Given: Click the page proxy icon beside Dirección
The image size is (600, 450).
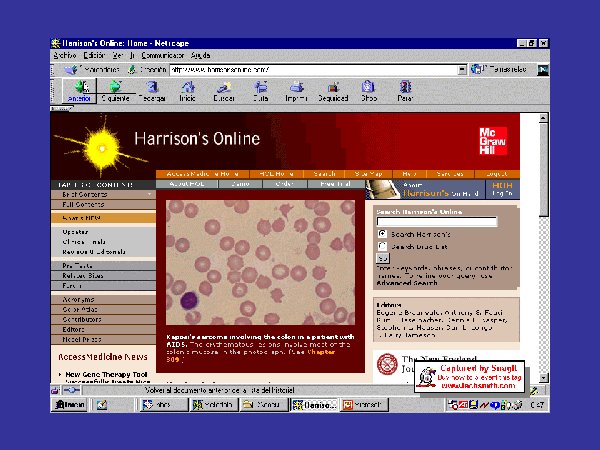Looking at the screenshot, I should tap(132, 70).
